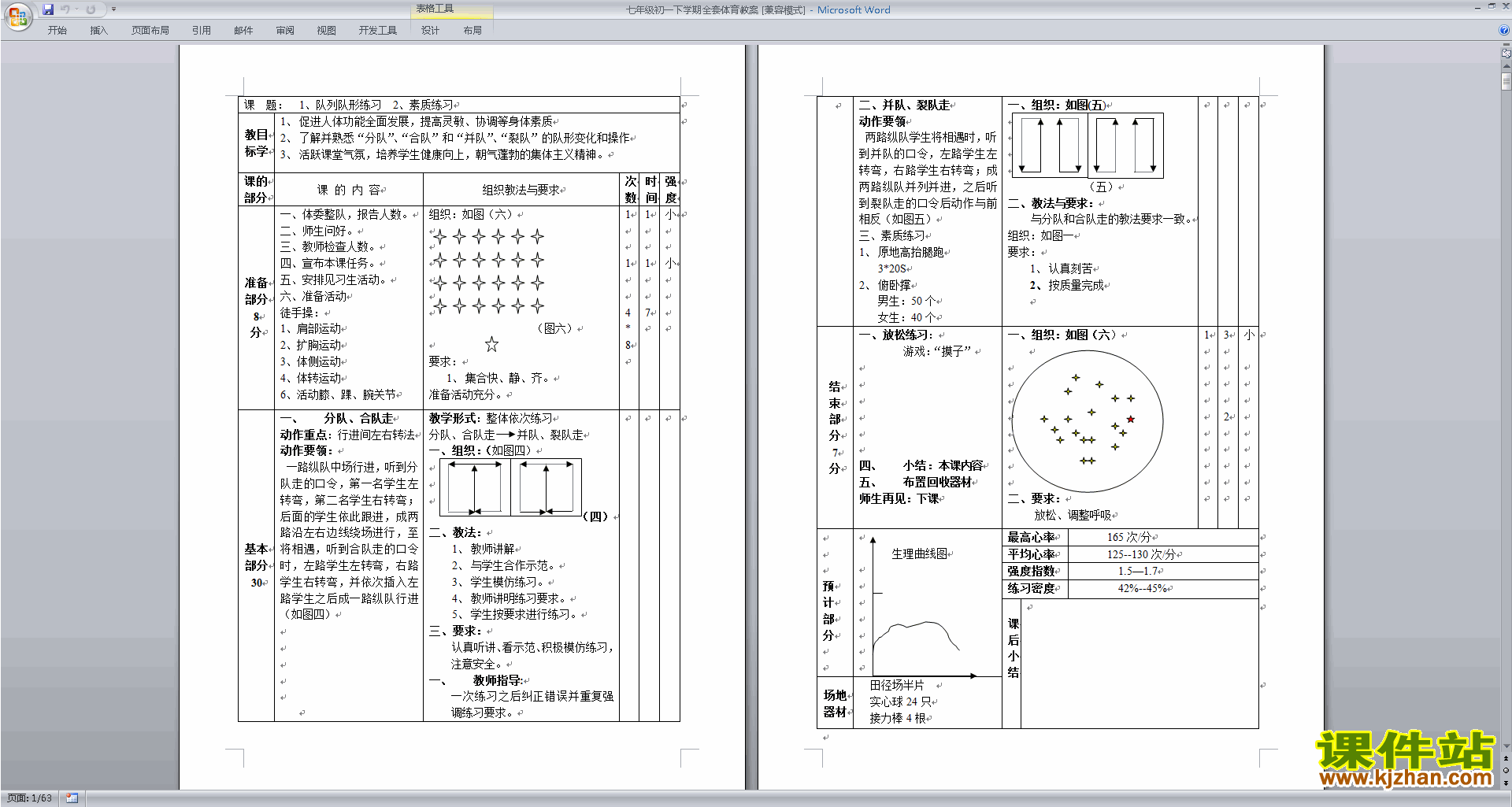Save the document with the floppy icon

(48, 9)
